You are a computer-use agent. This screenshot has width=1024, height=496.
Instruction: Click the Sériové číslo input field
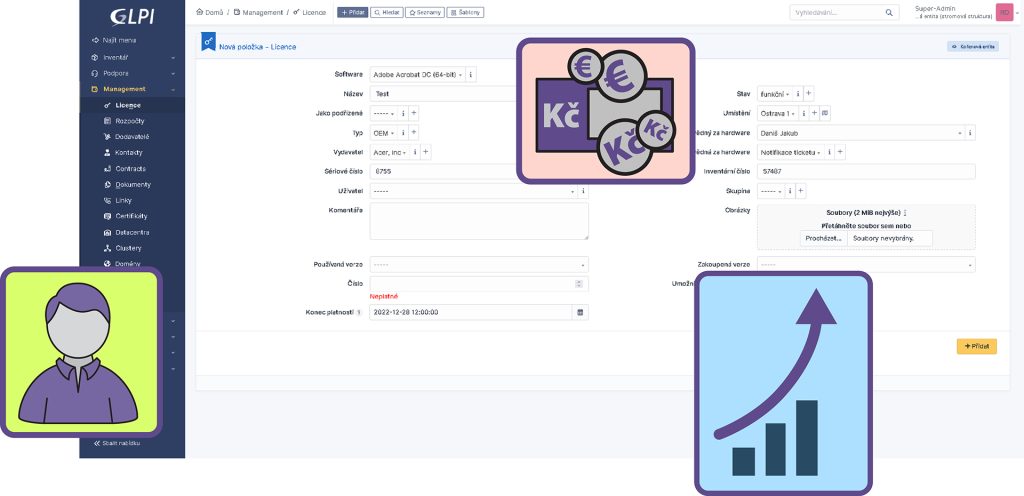point(440,171)
